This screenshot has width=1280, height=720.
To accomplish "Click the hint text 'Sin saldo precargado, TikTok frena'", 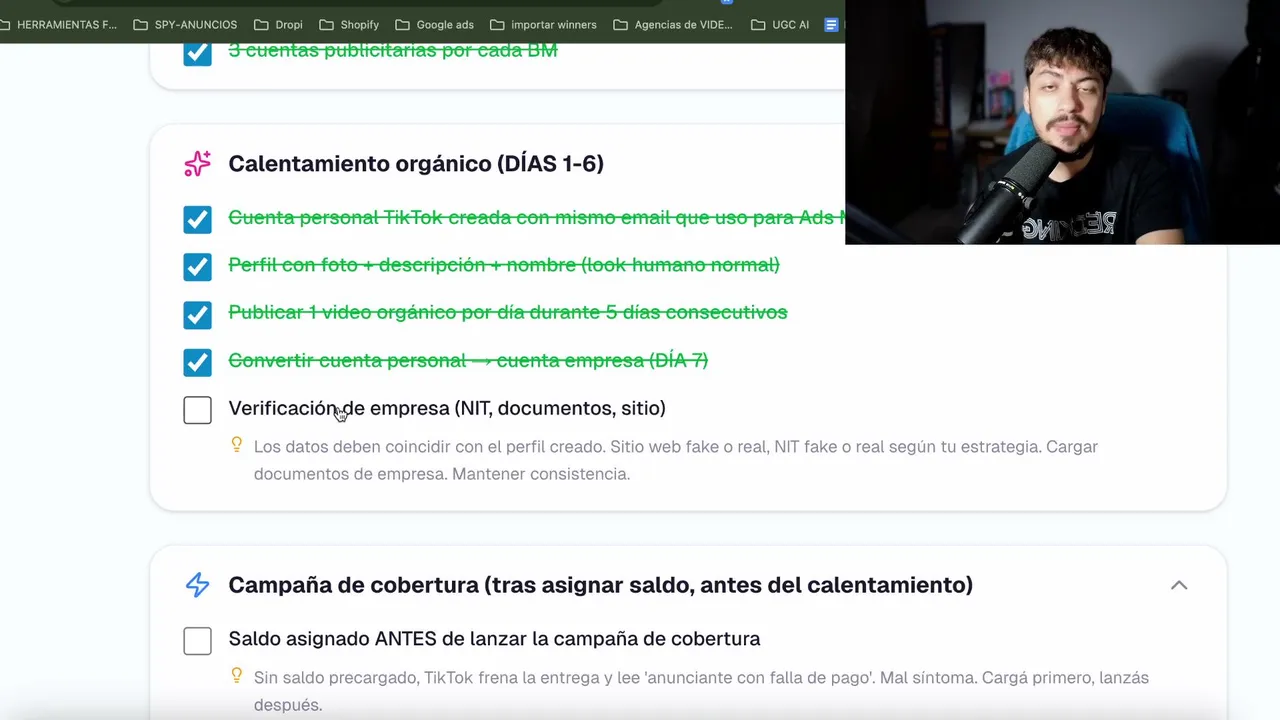I will pos(701,691).
